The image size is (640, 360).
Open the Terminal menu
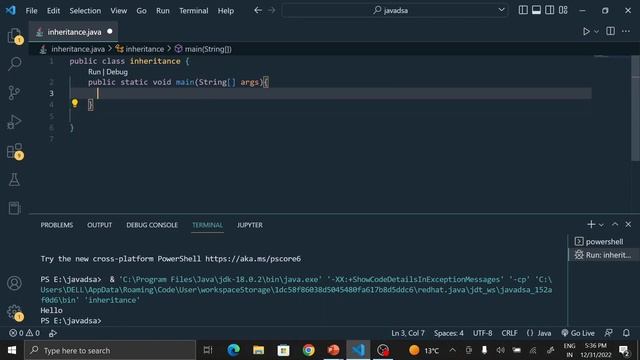click(x=193, y=11)
